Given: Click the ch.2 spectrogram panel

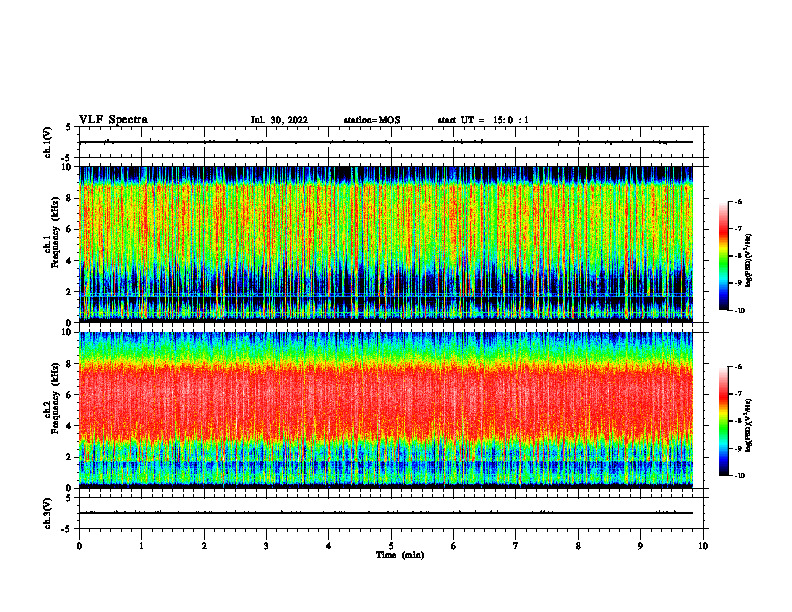Looking at the screenshot, I should tap(386, 410).
